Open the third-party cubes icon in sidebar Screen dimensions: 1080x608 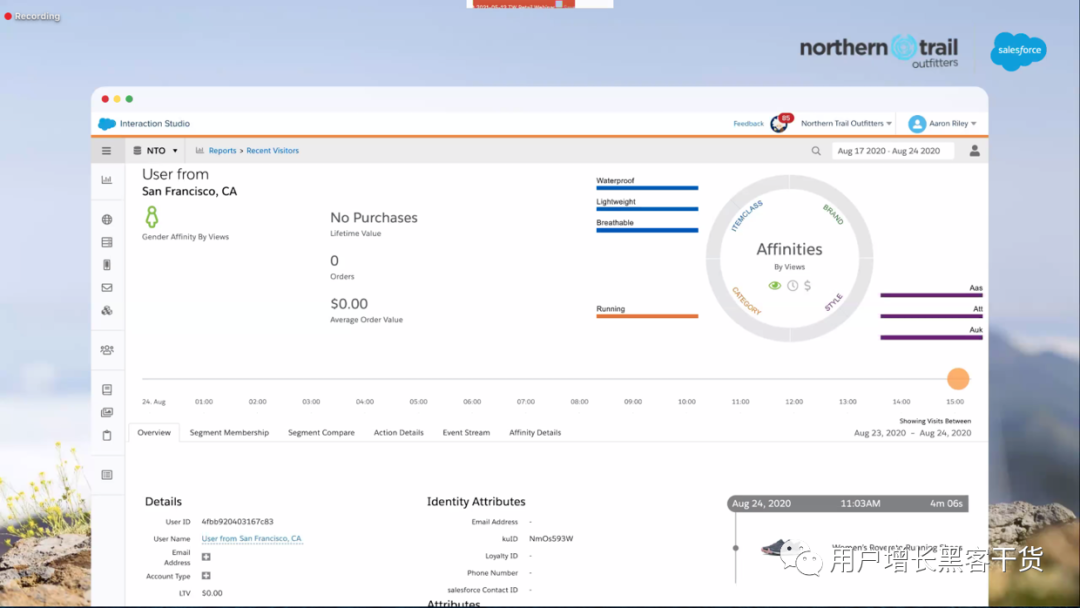107,311
